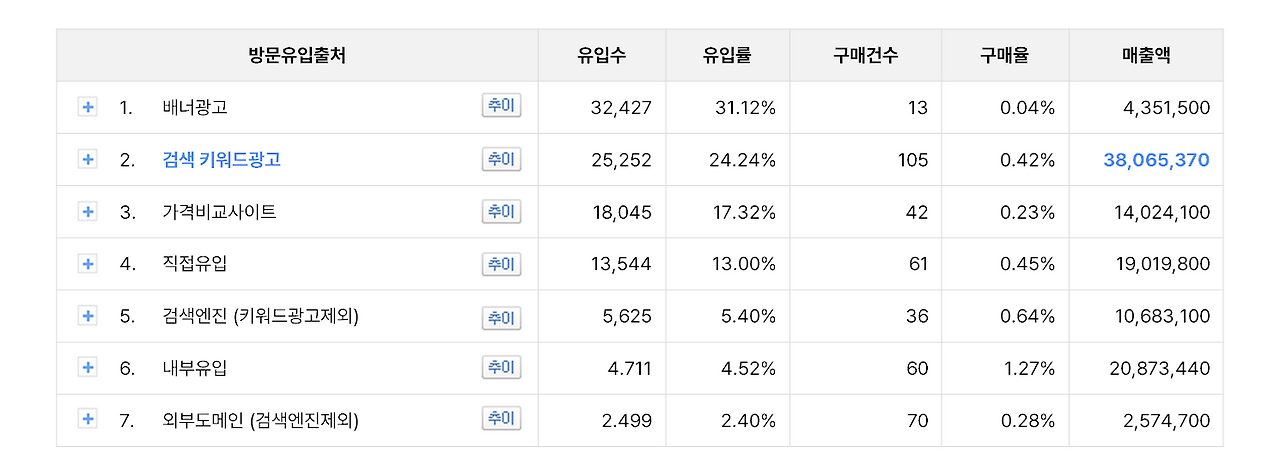Expand the 직접유입 row plus icon
The width and height of the screenshot is (1280, 476).
(x=88, y=263)
